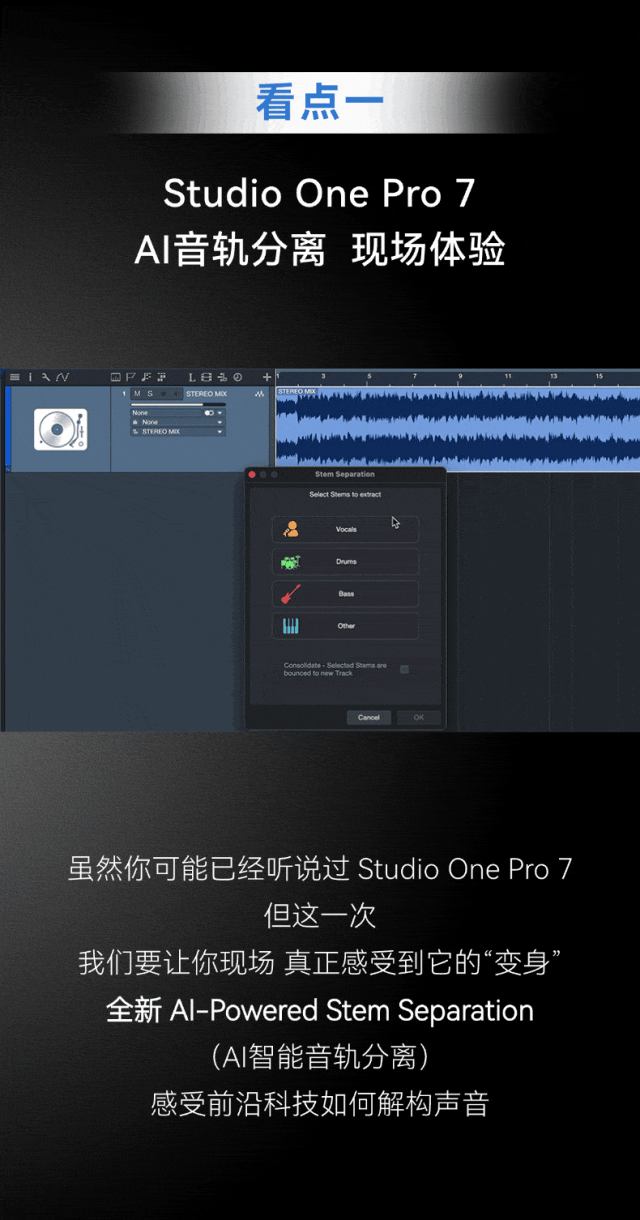Click OK in the Stem Separation dialog
Image resolution: width=640 pixels, height=1220 pixels.
[x=419, y=717]
